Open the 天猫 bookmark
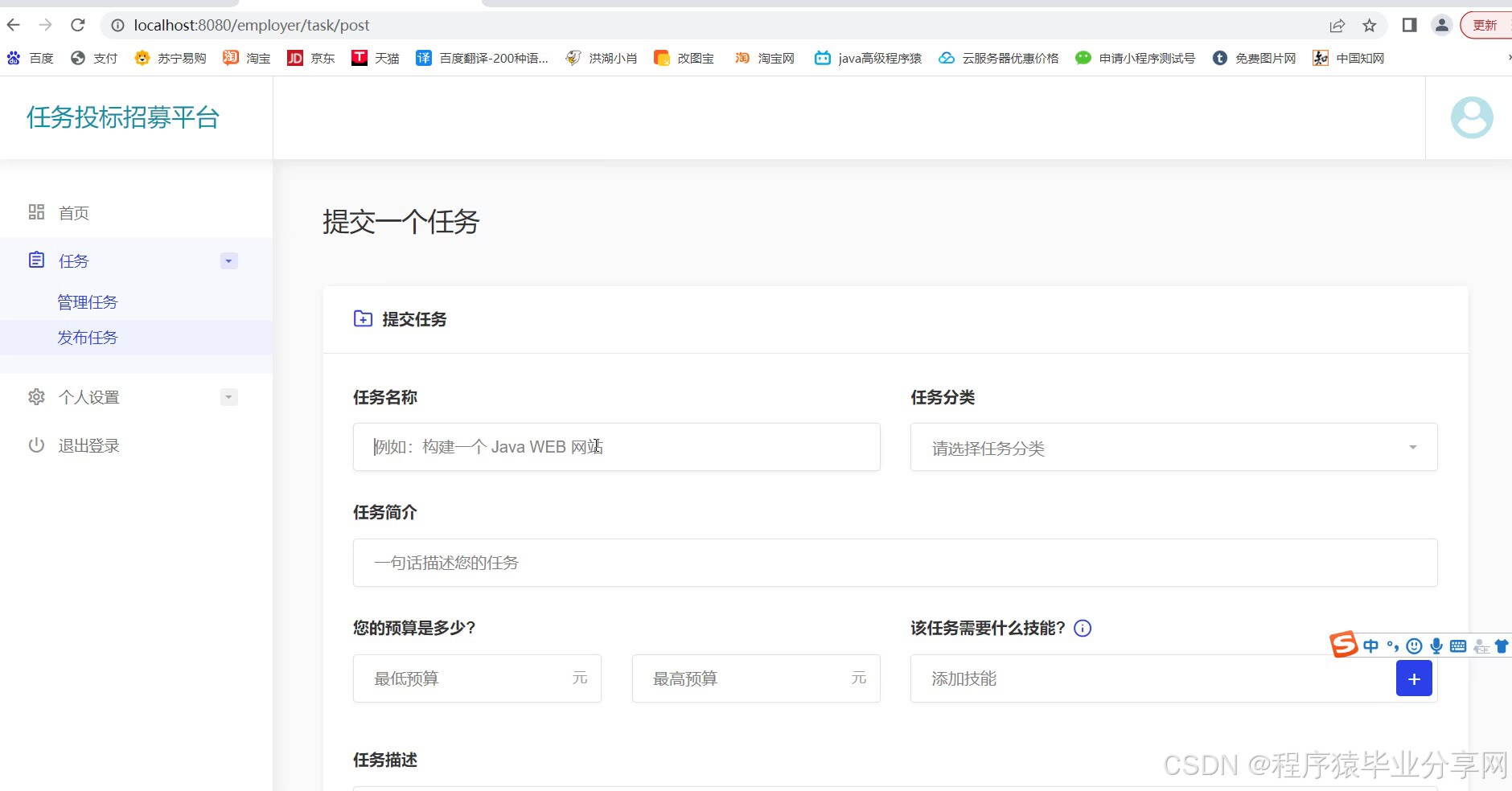Viewport: 1512px width, 791px height. point(376,58)
